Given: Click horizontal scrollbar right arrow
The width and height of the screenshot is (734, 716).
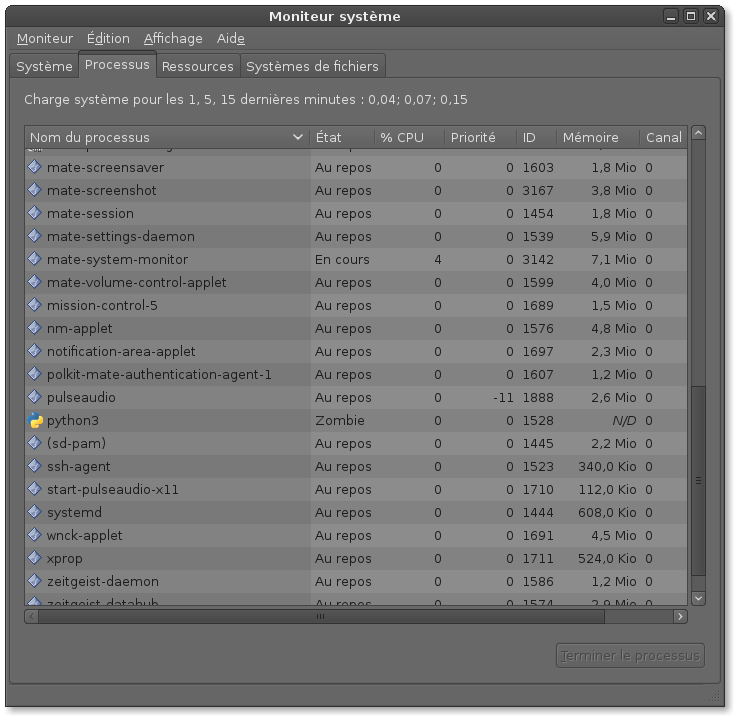Looking at the screenshot, I should [680, 616].
